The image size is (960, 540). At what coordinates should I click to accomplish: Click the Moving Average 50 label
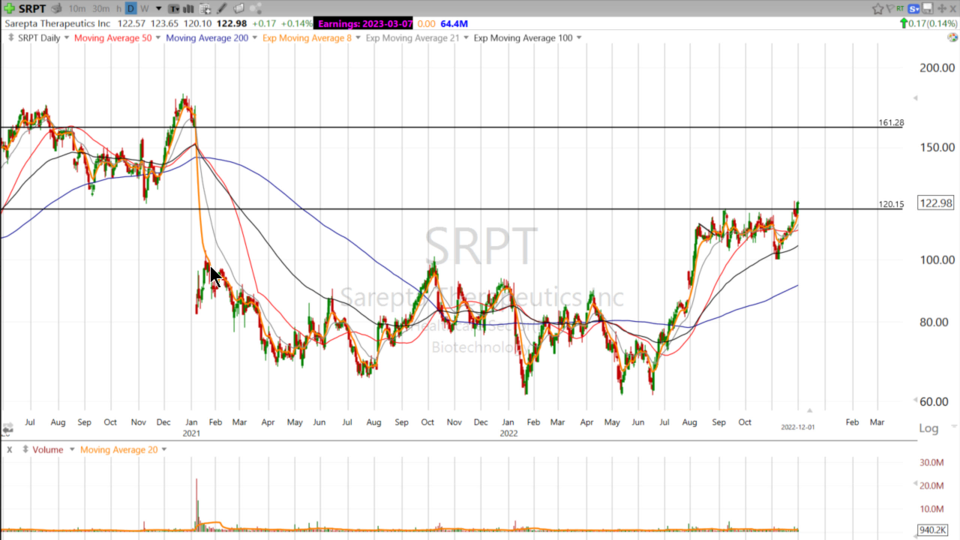tap(113, 38)
